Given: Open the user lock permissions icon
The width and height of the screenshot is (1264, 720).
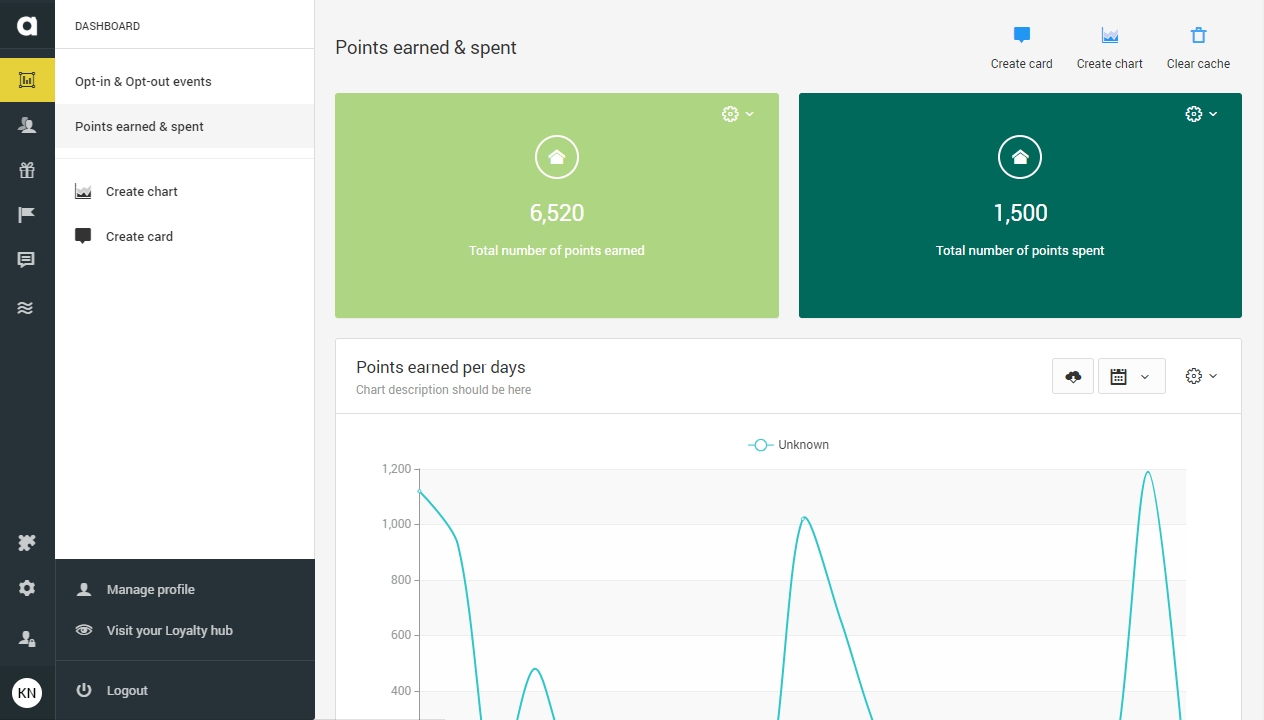Looking at the screenshot, I should (x=27, y=637).
